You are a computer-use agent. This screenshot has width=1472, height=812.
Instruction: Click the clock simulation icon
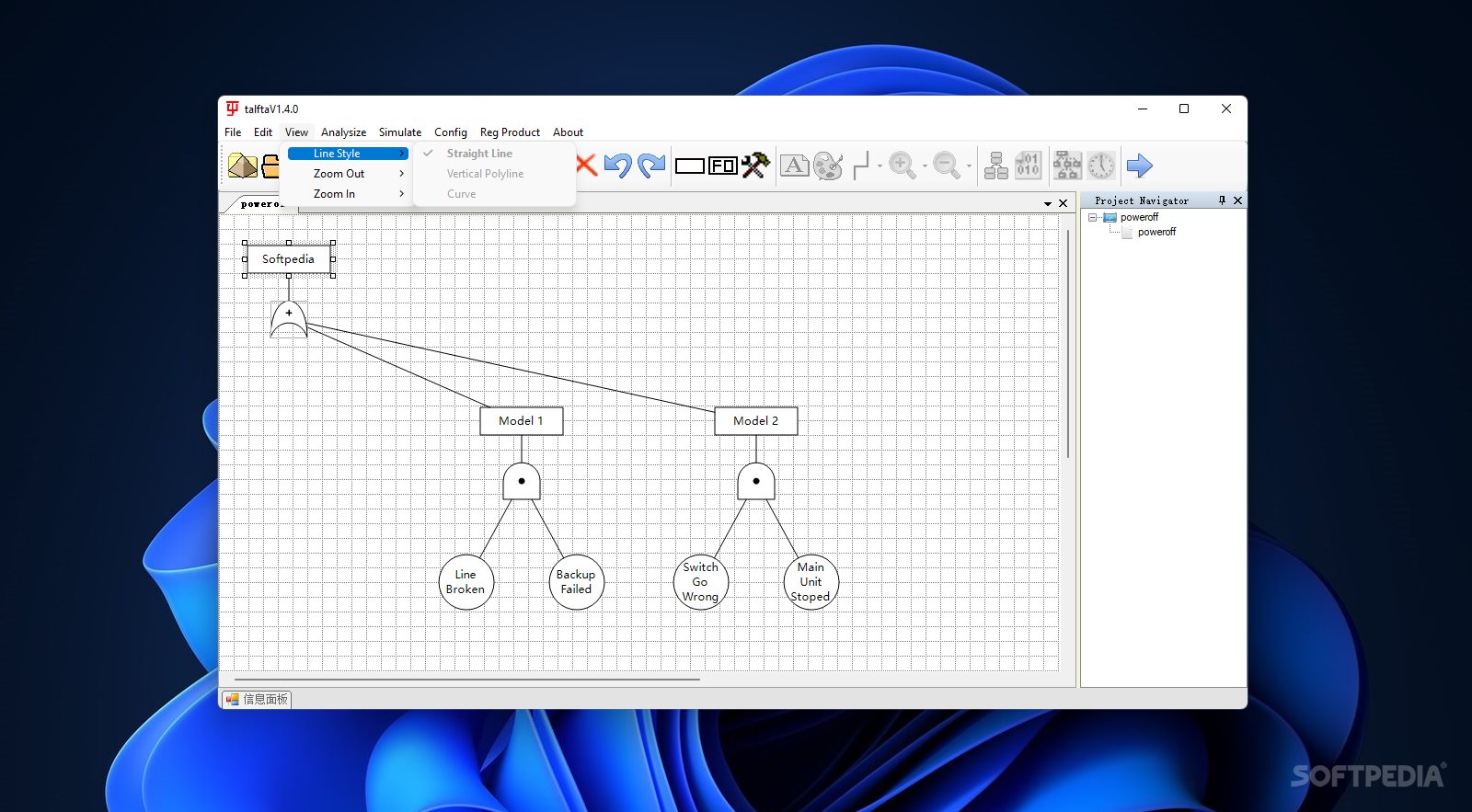click(x=1101, y=166)
